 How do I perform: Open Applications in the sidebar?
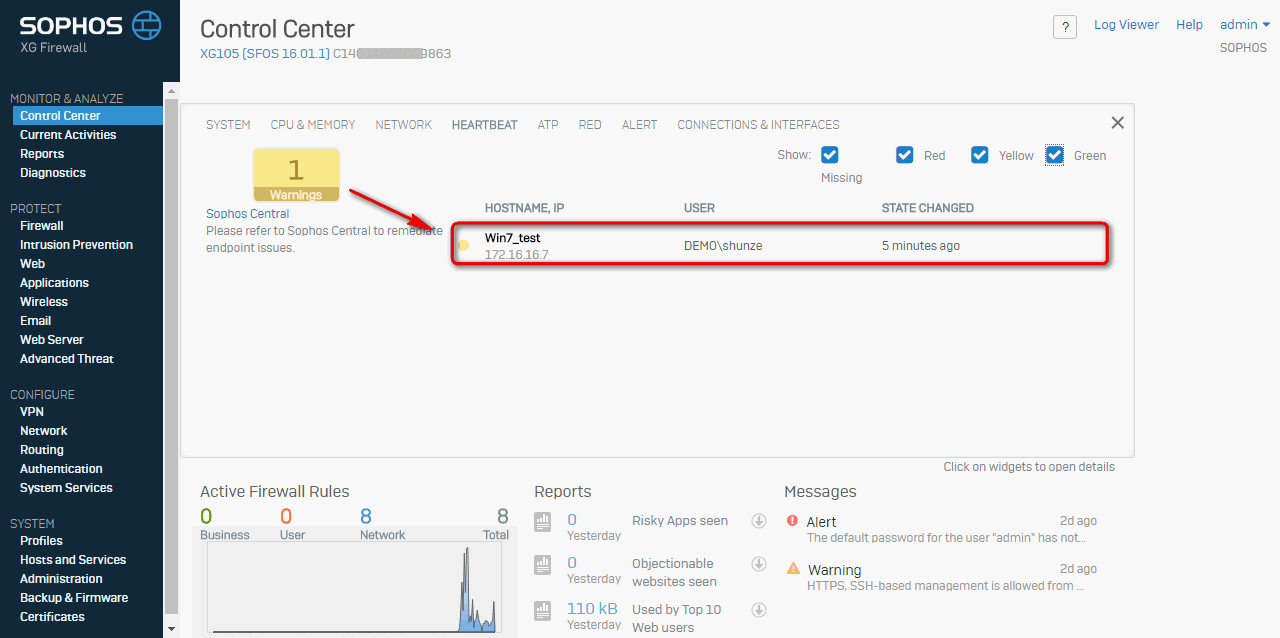coord(55,283)
